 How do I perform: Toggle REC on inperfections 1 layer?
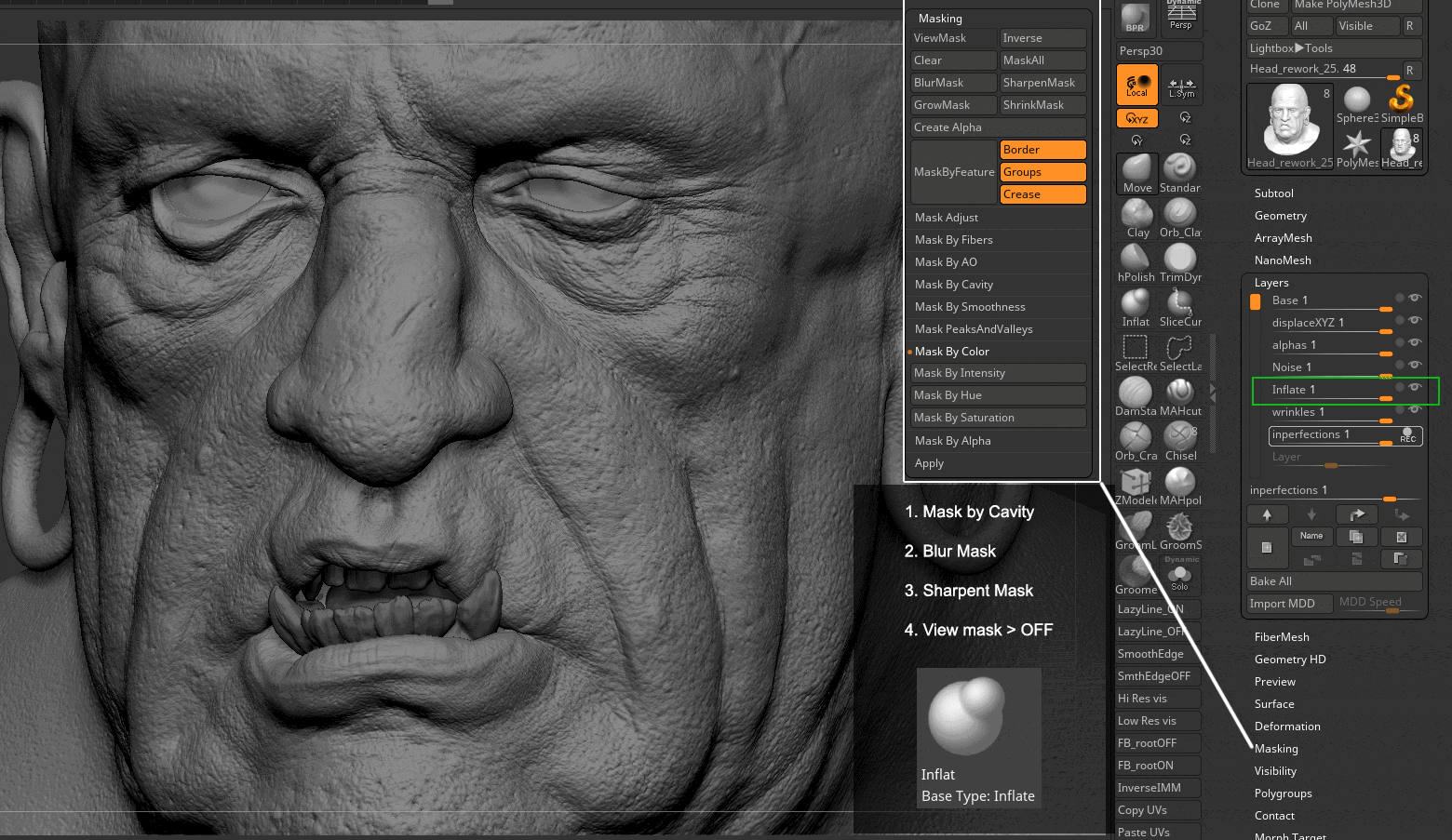tap(1408, 435)
